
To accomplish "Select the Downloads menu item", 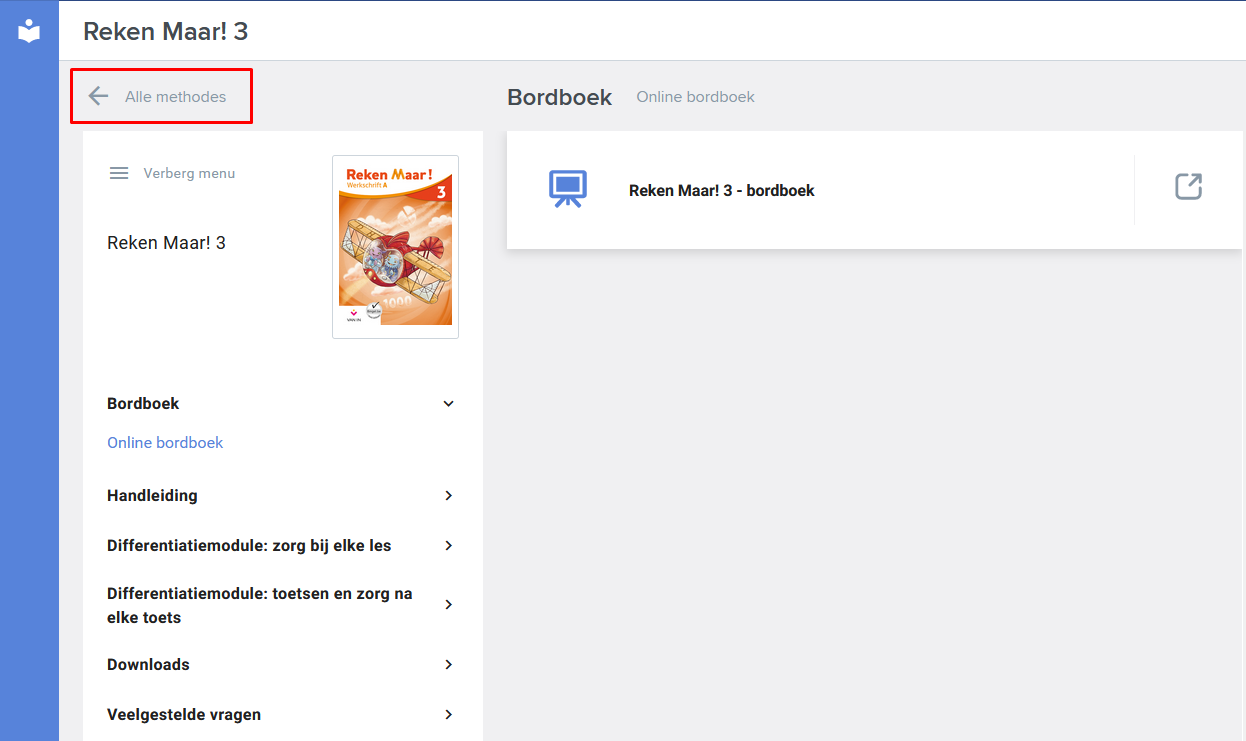I will 148,664.
